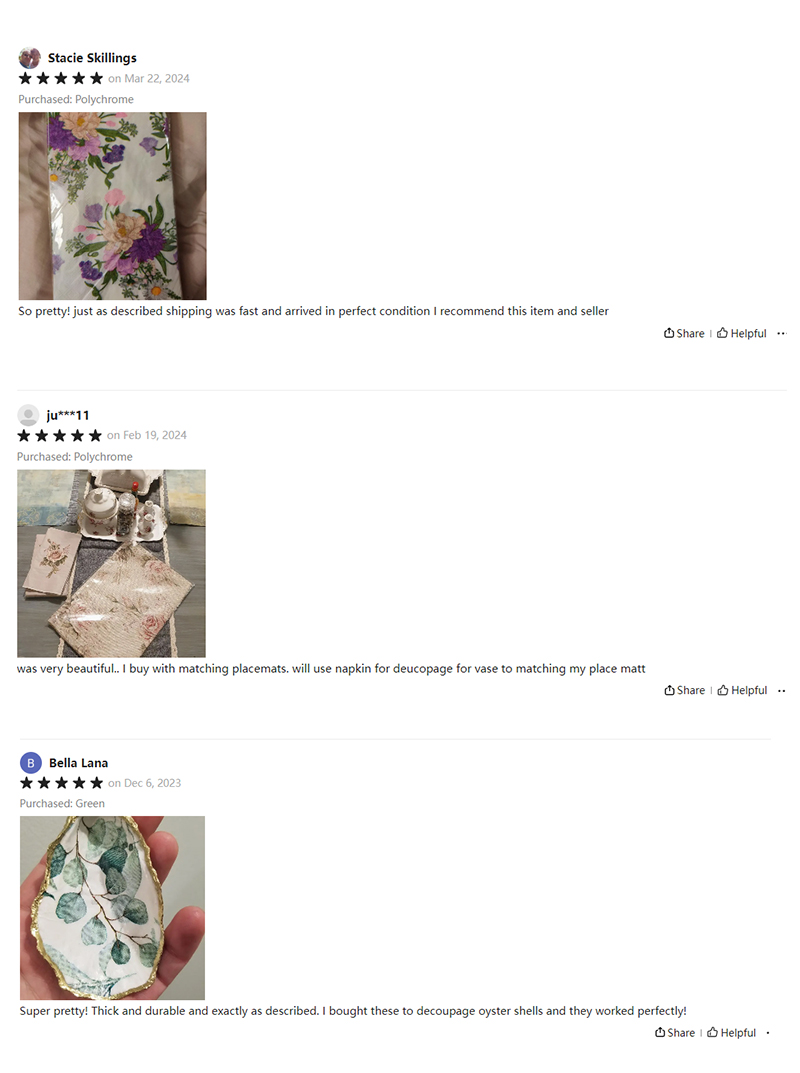Click five-star rating on Stacie's review

61,78
